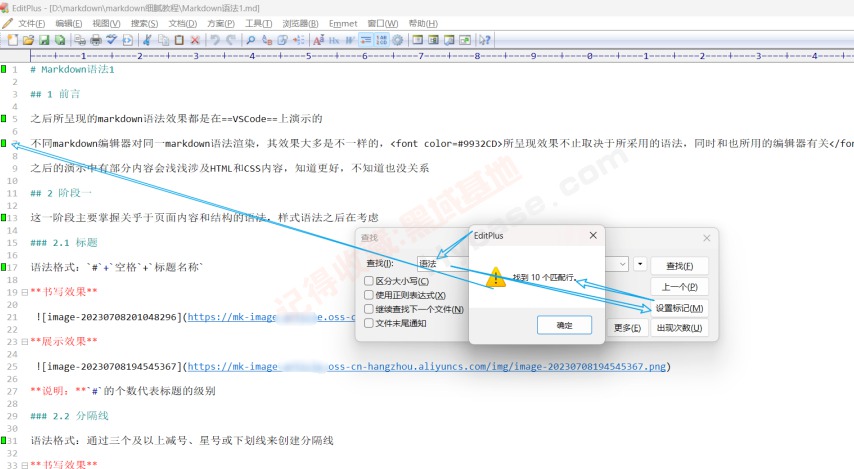Toggle the Word Wrap toolbar icon

tap(349, 40)
